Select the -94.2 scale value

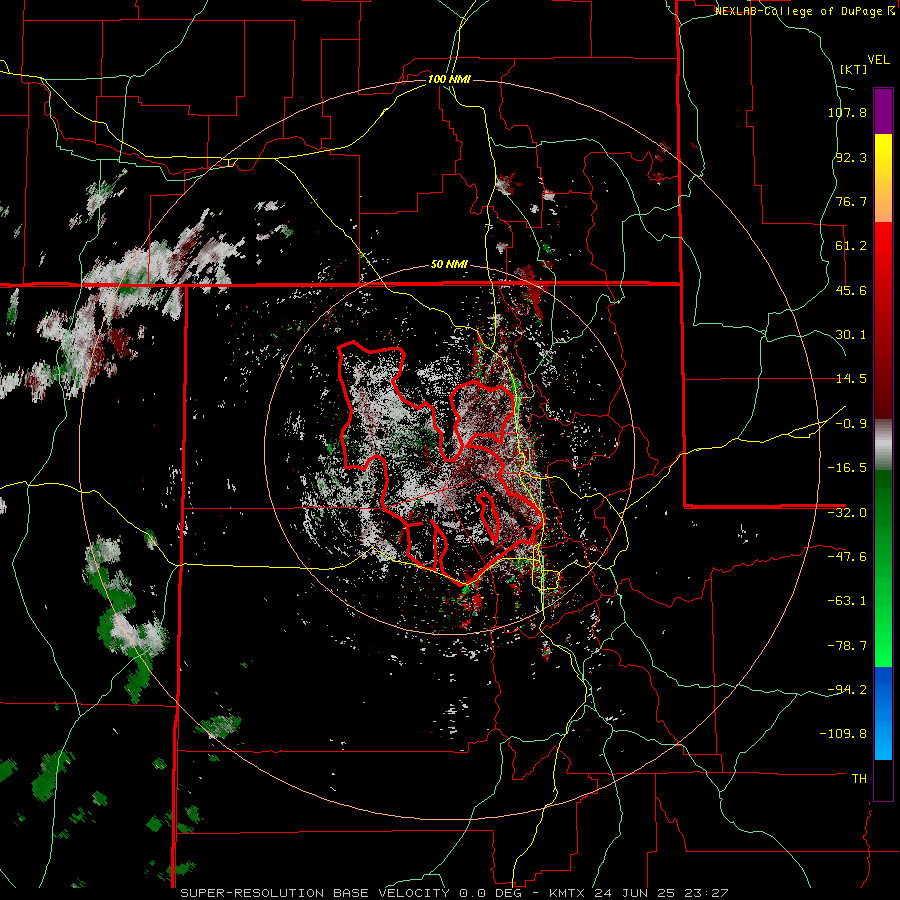point(847,690)
